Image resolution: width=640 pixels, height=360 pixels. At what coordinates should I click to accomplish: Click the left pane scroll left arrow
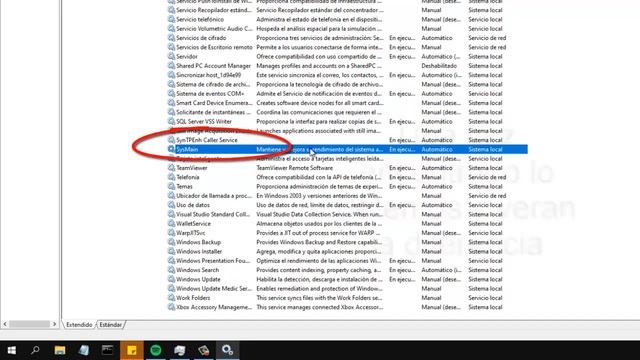point(5,324)
